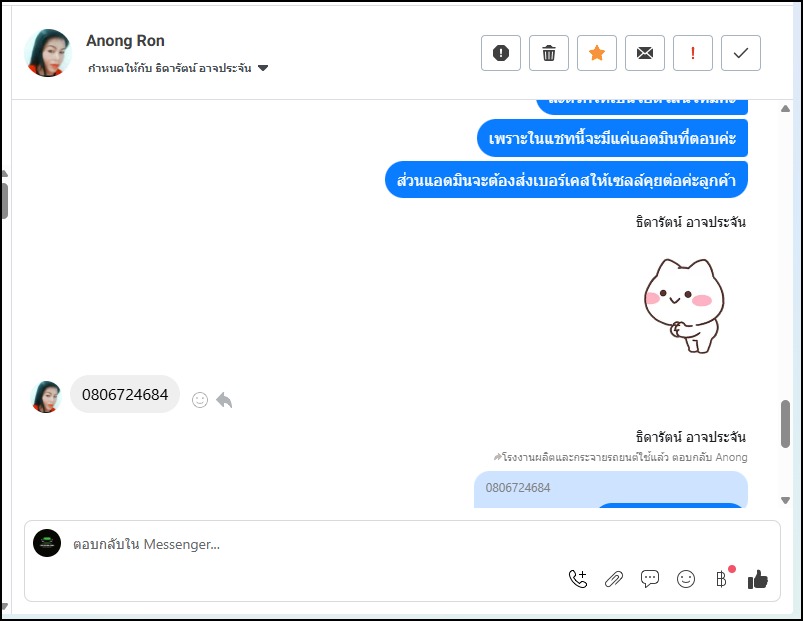Mark conversation as unread with envelope
Viewport: 803px width, 621px height.
645,53
